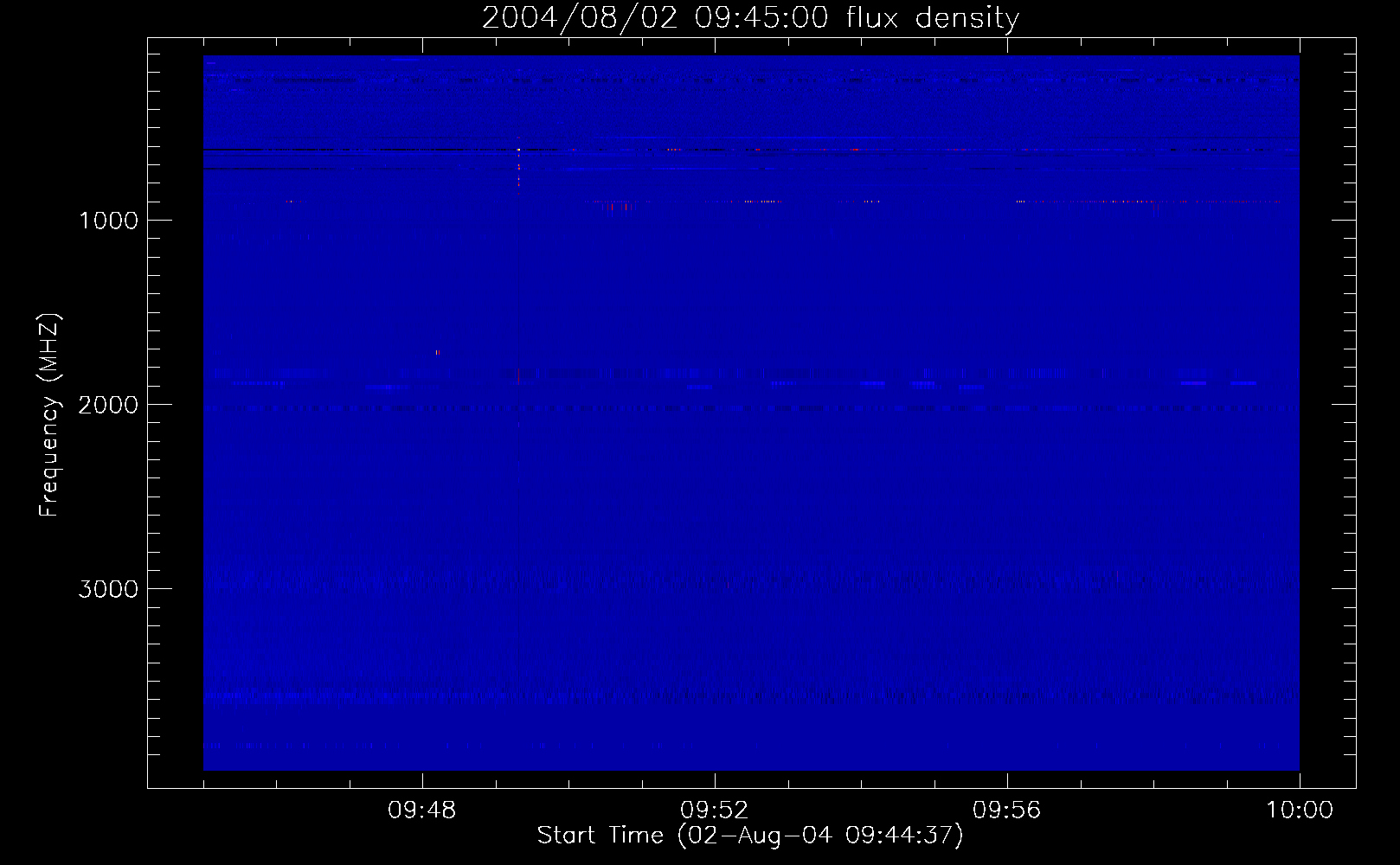Image resolution: width=1400 pixels, height=865 pixels.
Task: Click the 3000 frequency tick label
Action: point(108,589)
